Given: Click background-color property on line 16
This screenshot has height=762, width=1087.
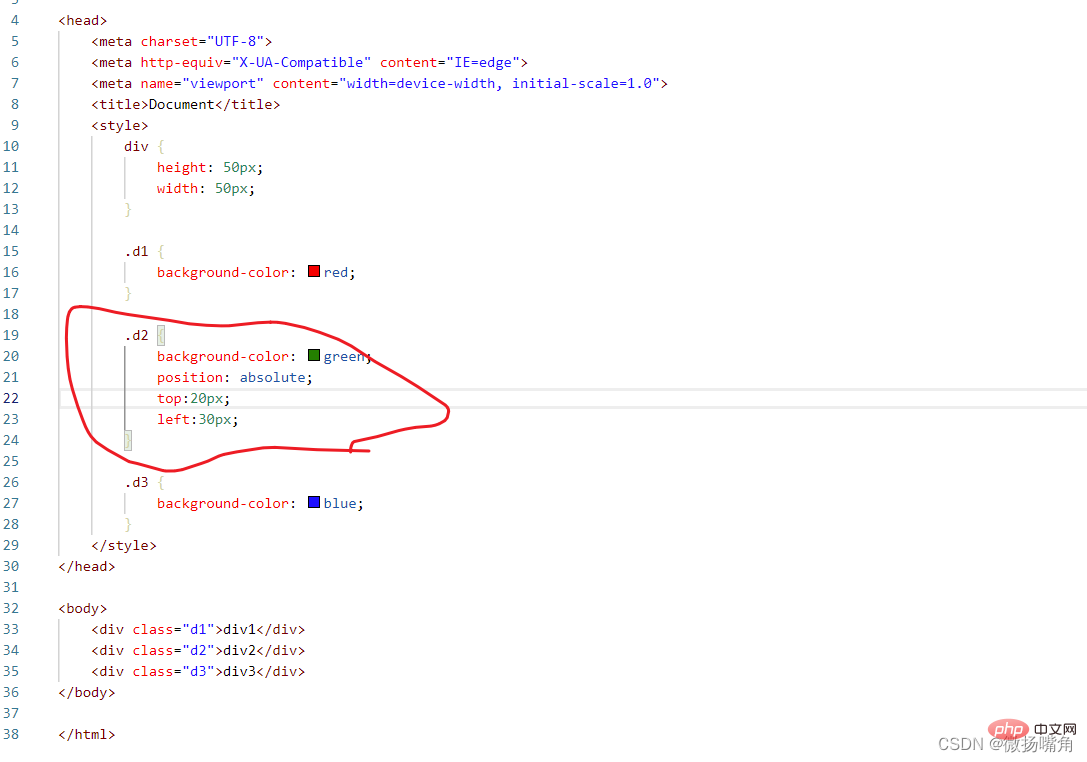Looking at the screenshot, I should [x=223, y=272].
